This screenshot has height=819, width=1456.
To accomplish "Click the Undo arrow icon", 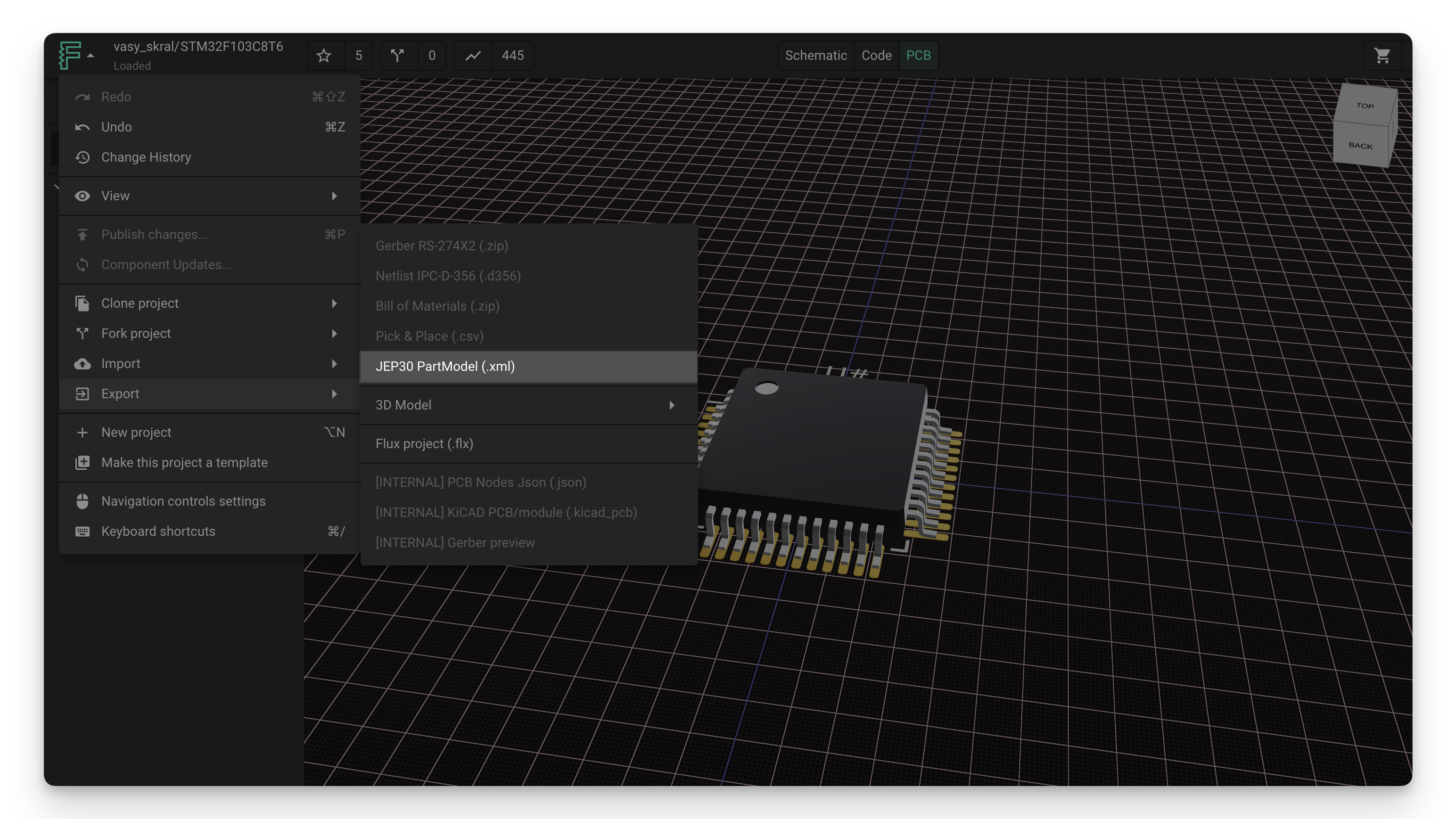I will 82,127.
